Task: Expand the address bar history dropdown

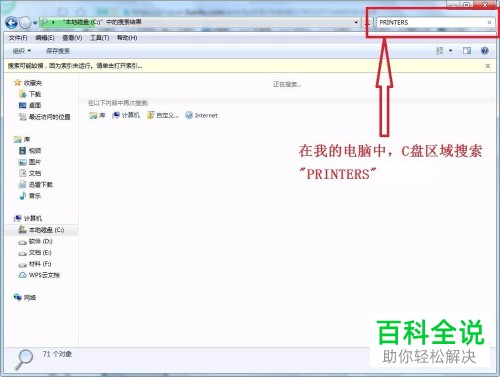Action: pyautogui.click(x=356, y=23)
